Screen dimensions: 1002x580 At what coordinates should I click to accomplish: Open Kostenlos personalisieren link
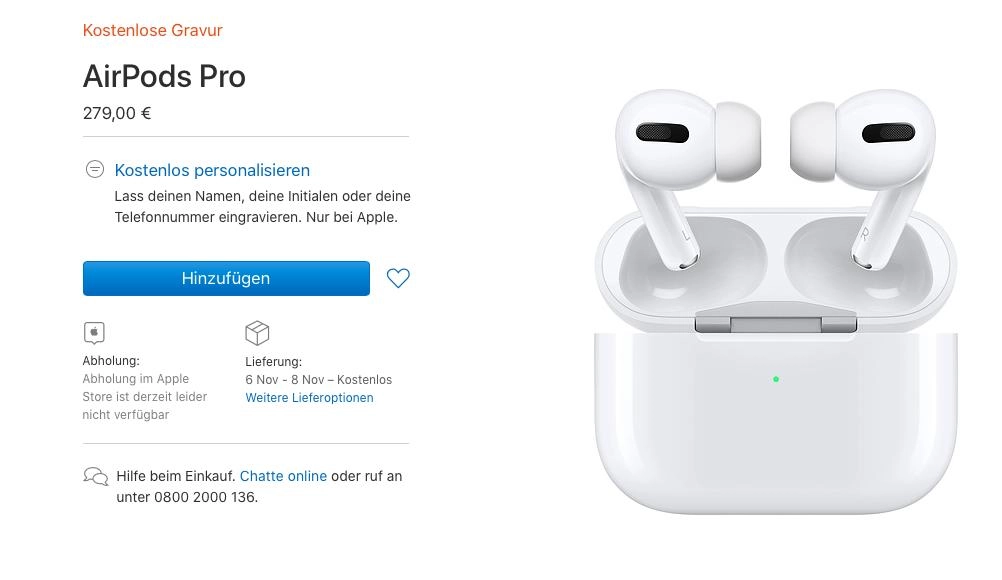point(212,171)
